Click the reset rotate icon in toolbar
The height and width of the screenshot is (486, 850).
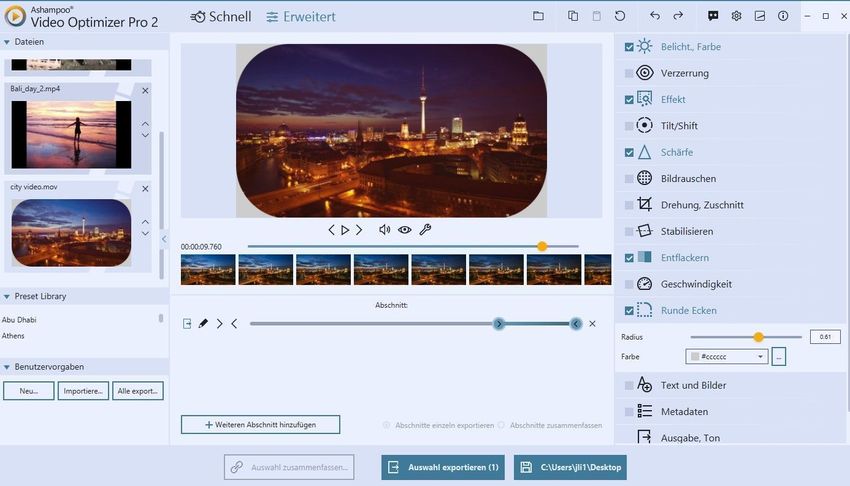point(620,16)
